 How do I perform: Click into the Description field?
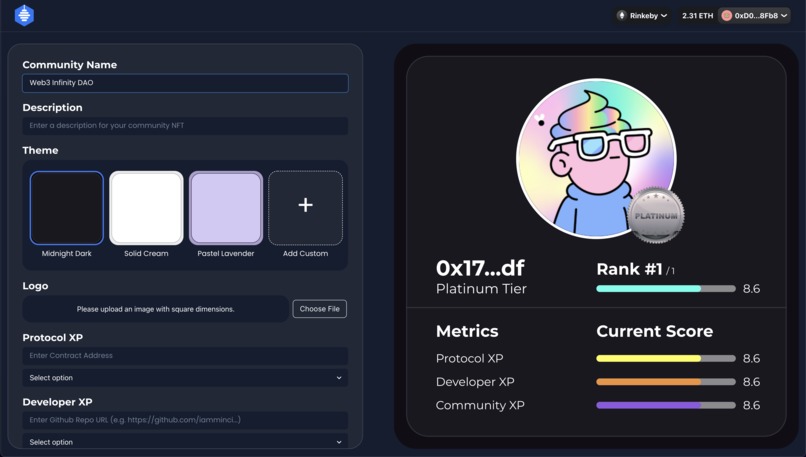[x=185, y=125]
